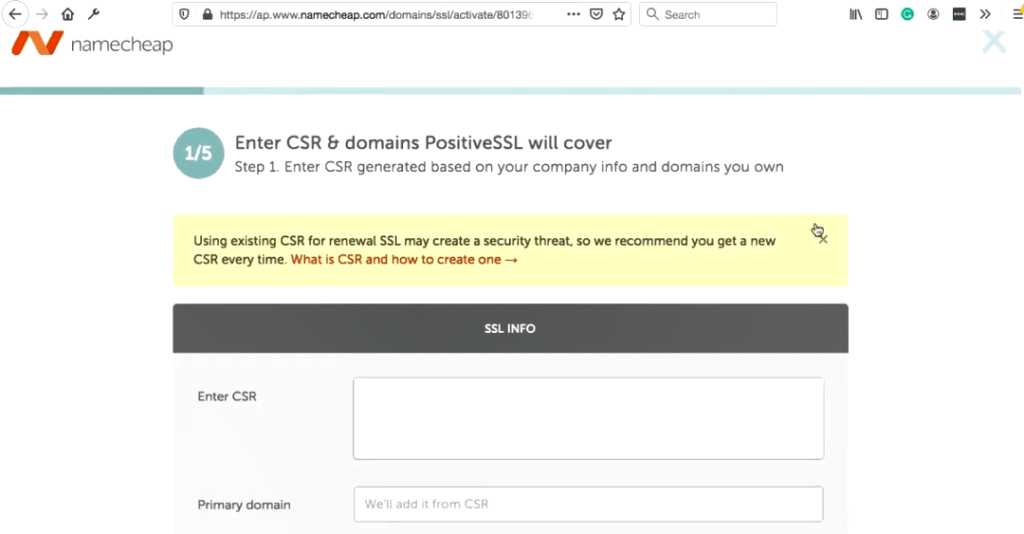
Task: Open the shield tracking protection icon
Action: tap(184, 14)
